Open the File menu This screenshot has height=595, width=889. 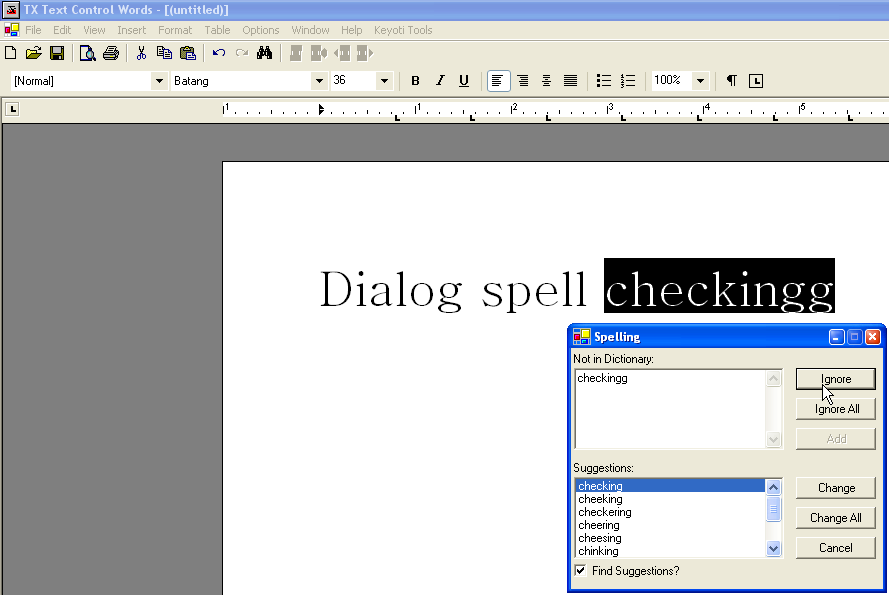click(33, 30)
